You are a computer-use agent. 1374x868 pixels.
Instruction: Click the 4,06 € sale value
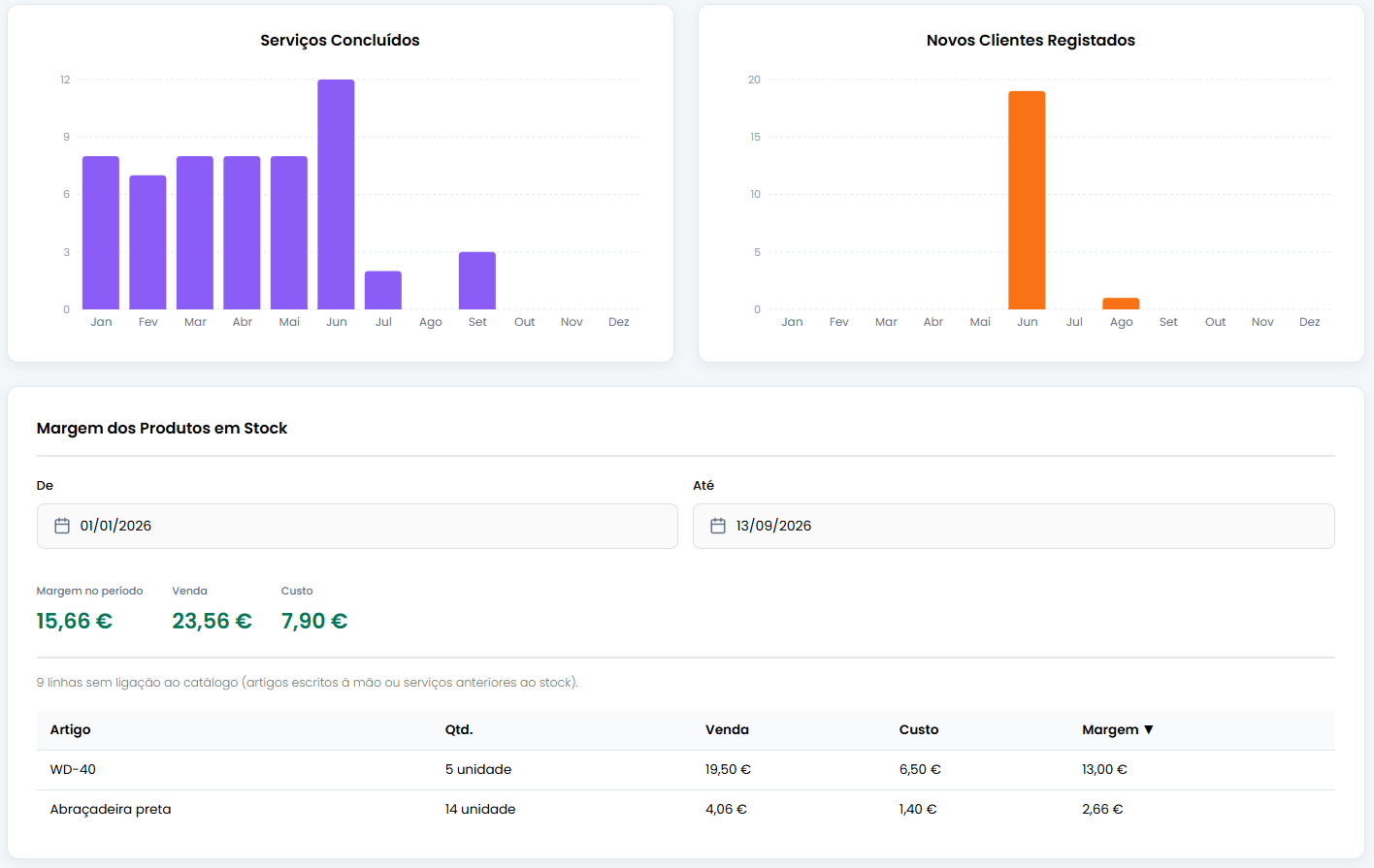(726, 809)
